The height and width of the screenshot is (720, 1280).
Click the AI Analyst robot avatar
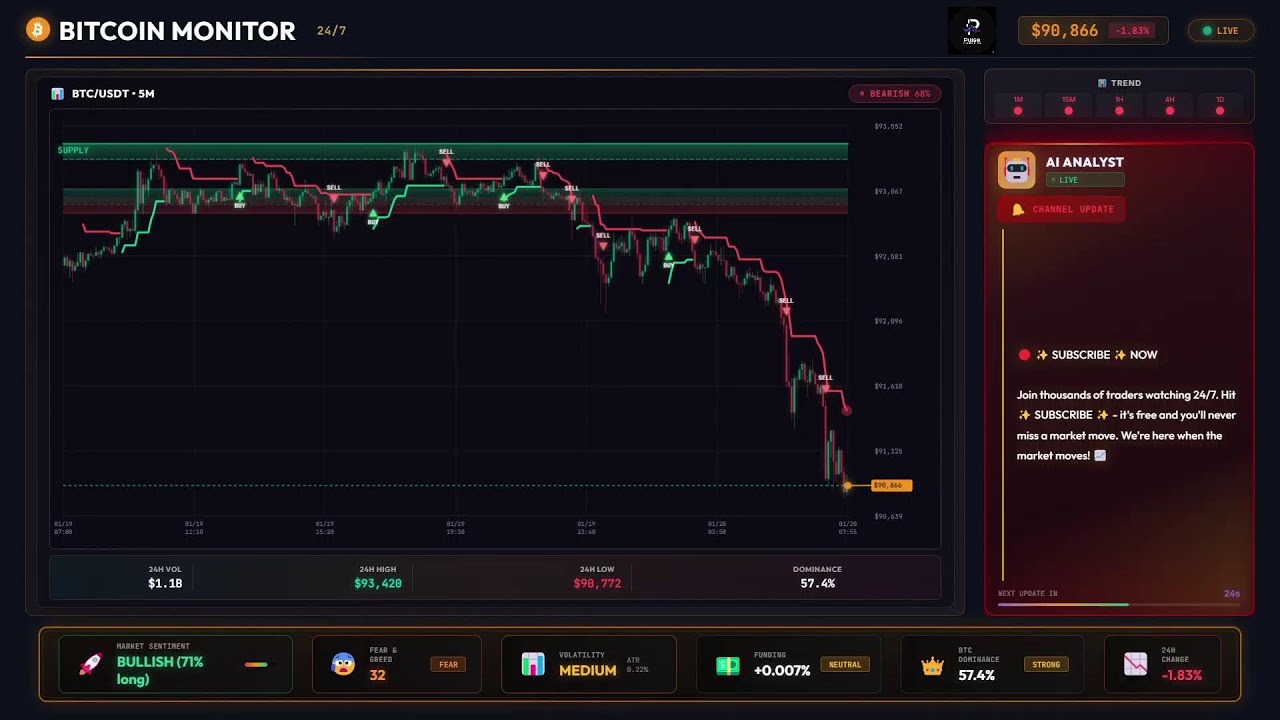point(1017,170)
